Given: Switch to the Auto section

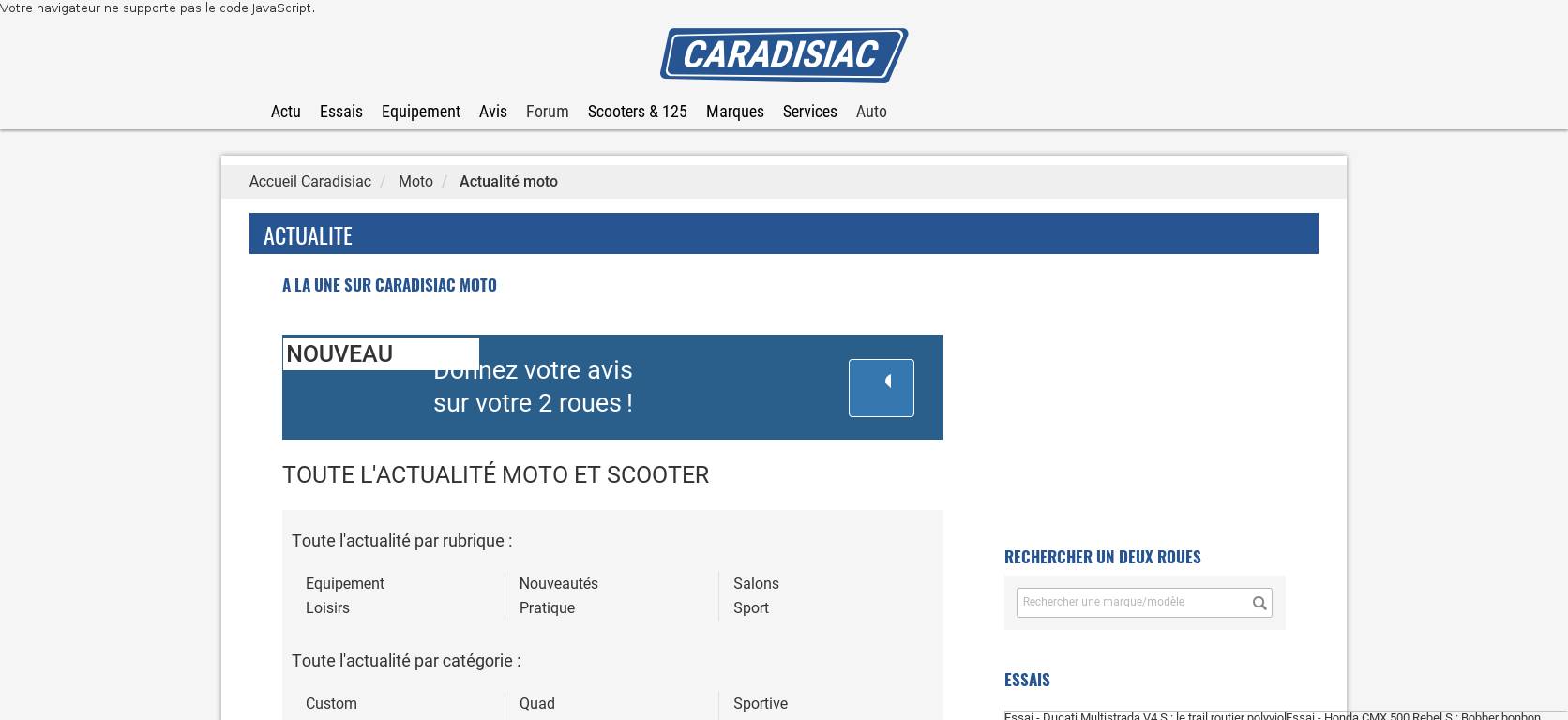Looking at the screenshot, I should [870, 112].
